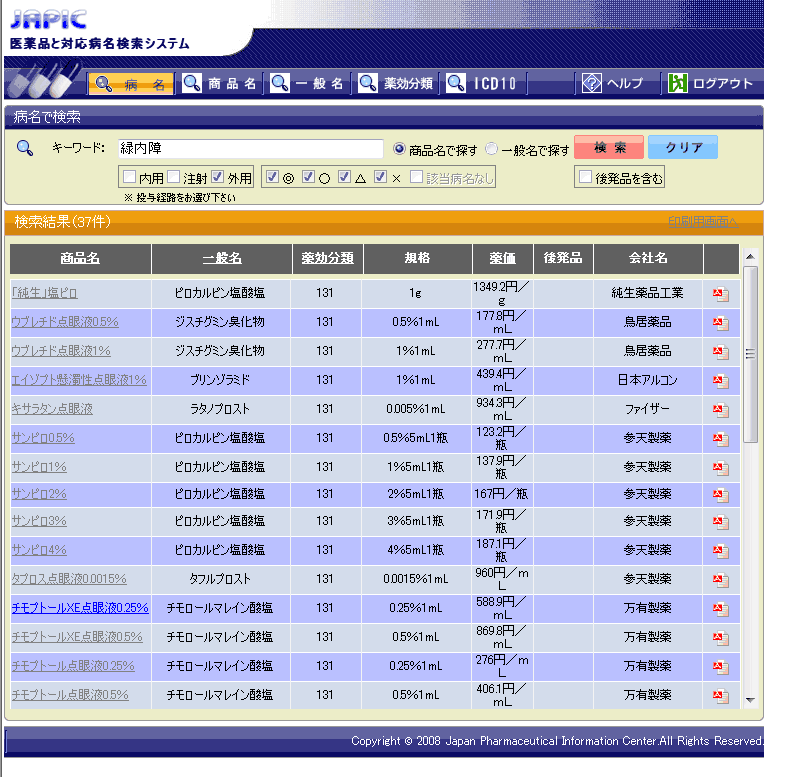Click the JAPIC logo
This screenshot has height=777, width=797.
coord(48,20)
